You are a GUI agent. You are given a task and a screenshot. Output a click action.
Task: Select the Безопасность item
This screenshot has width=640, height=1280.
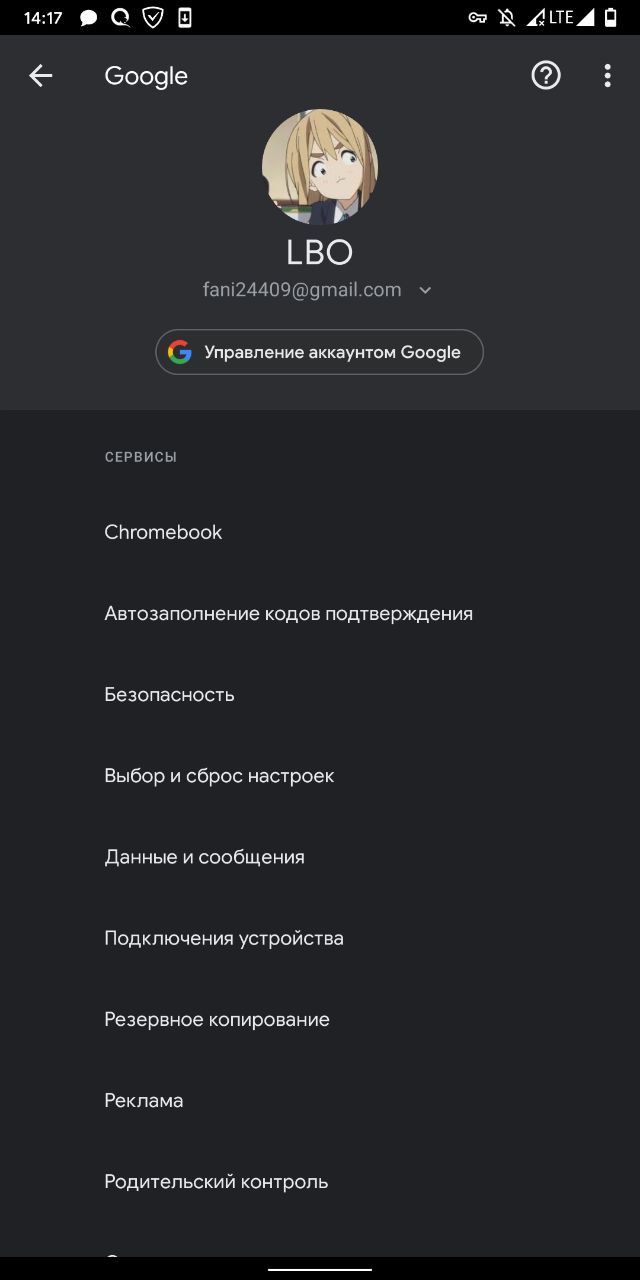[x=169, y=694]
